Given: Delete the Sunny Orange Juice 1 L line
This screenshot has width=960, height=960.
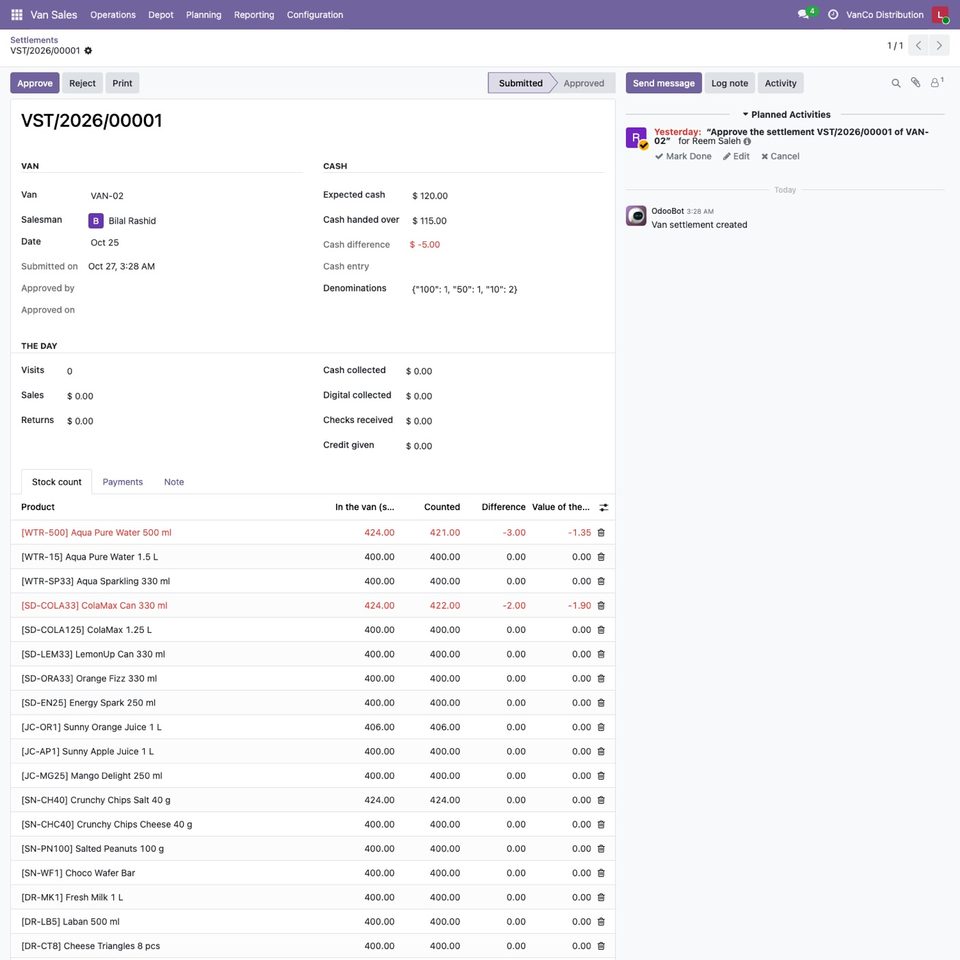Looking at the screenshot, I should pyautogui.click(x=601, y=727).
